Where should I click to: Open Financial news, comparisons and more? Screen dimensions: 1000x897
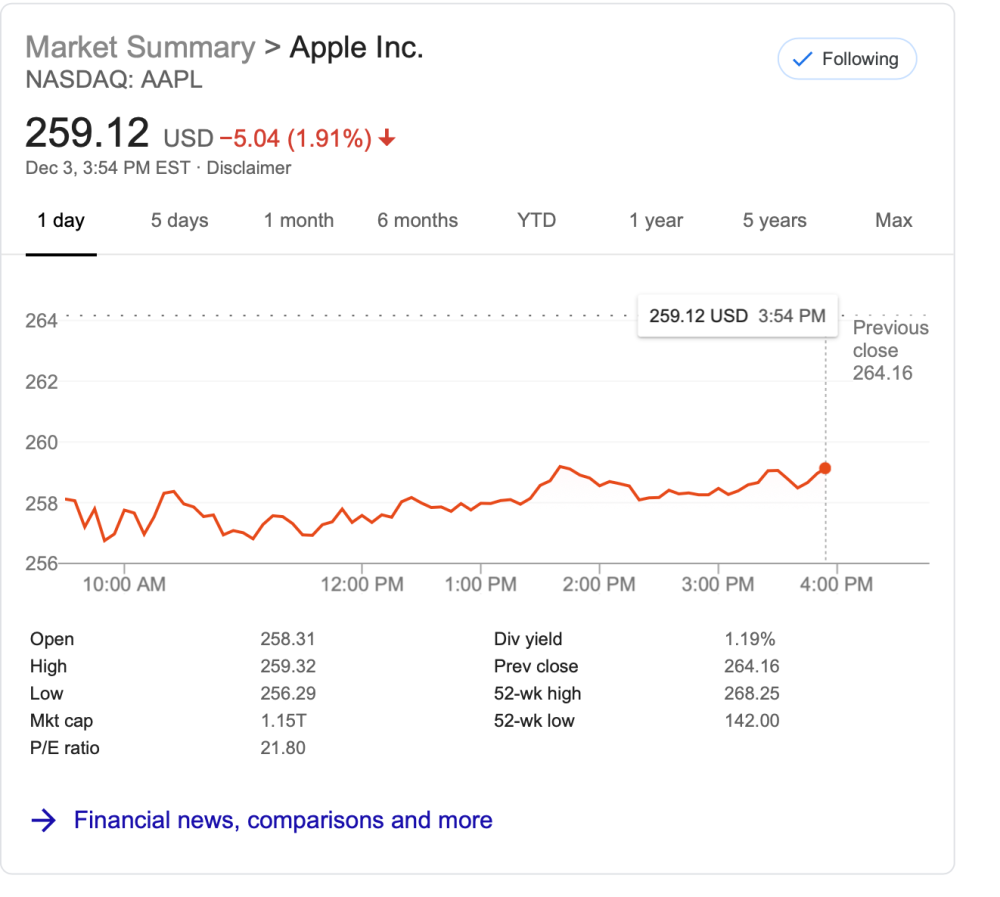coord(283,821)
